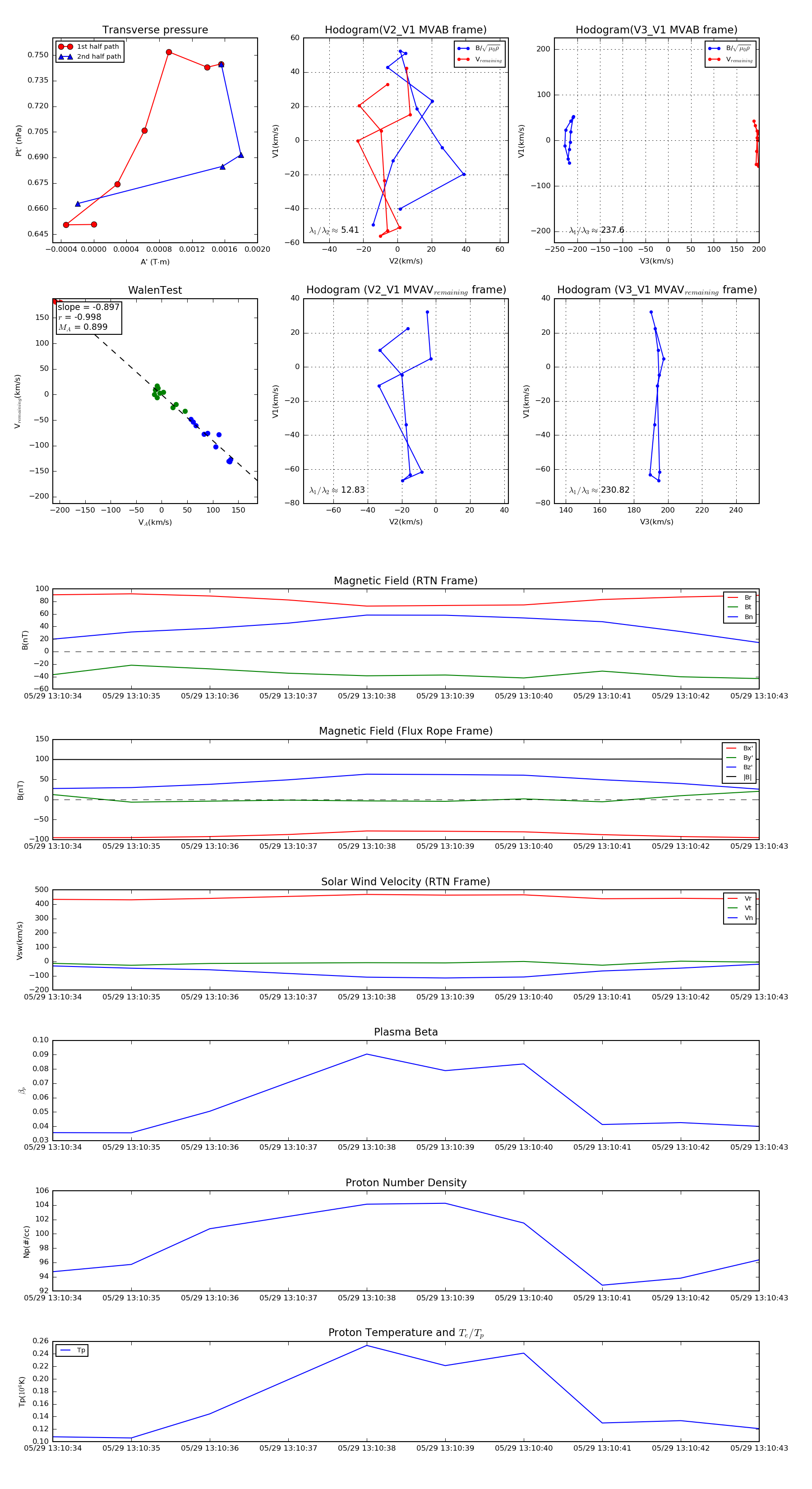Click the "Proton Number Density" title
The height and width of the screenshot is (1489, 812).
pos(406,1183)
